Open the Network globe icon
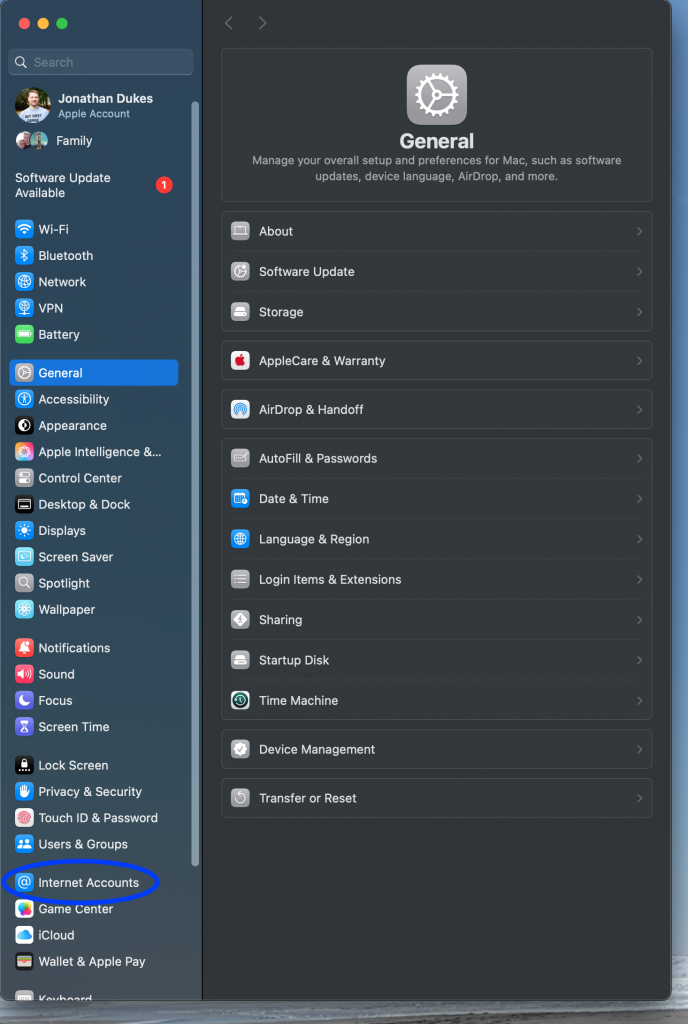 [24, 281]
